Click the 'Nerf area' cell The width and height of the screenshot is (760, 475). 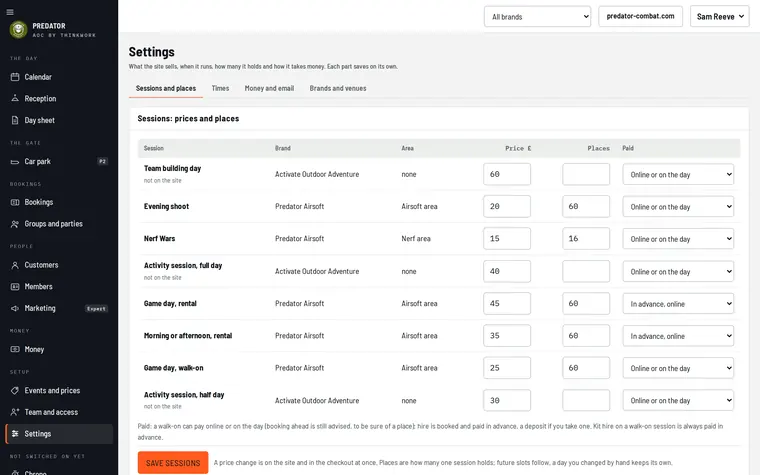click(416, 238)
